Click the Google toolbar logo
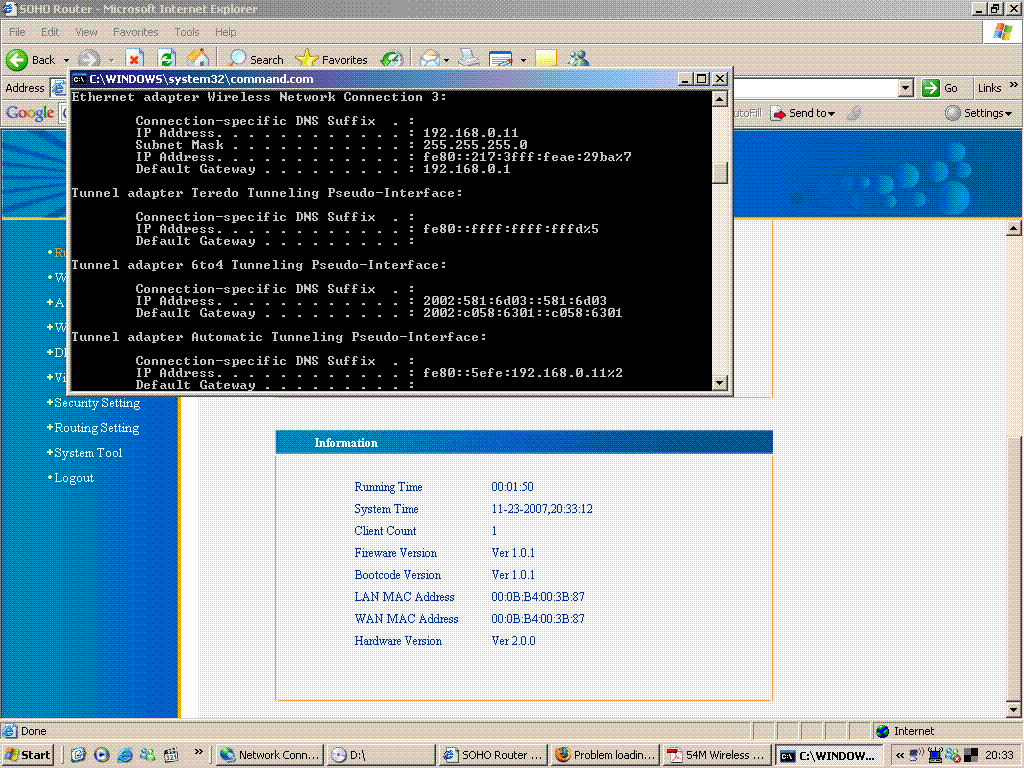The width and height of the screenshot is (1024, 768). pos(29,113)
